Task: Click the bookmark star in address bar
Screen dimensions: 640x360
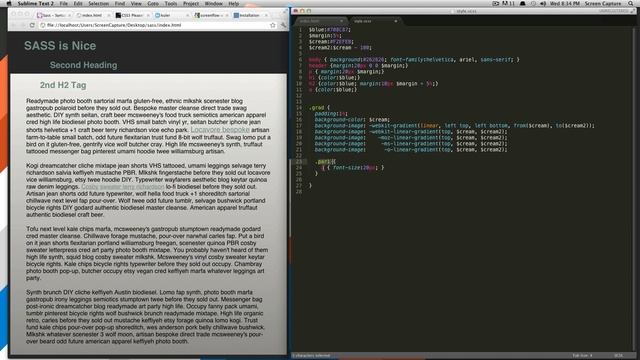Action: click(x=273, y=25)
